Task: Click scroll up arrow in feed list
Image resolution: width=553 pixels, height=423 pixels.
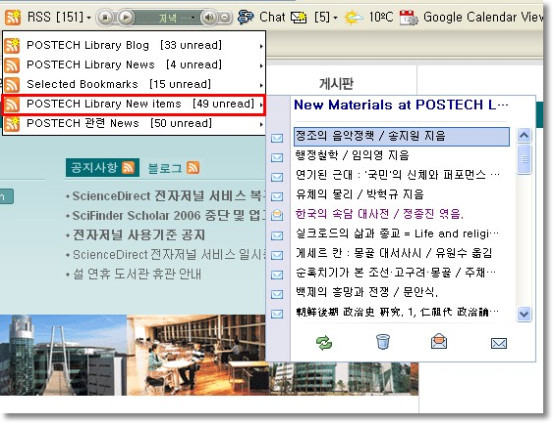Action: coord(524,135)
